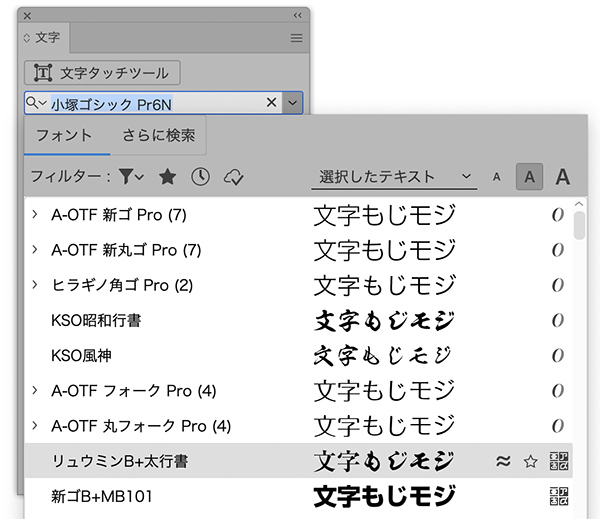Screen dimensions: 600x519
Task: Select the ヒラギノ角ゴ Pro (2) font name
Action: coord(122,285)
